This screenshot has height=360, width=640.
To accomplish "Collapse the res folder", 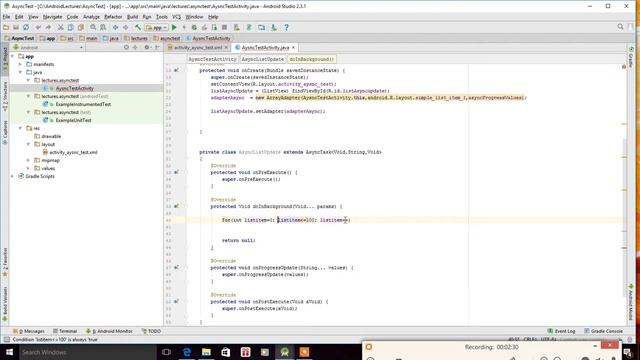I will point(20,128).
